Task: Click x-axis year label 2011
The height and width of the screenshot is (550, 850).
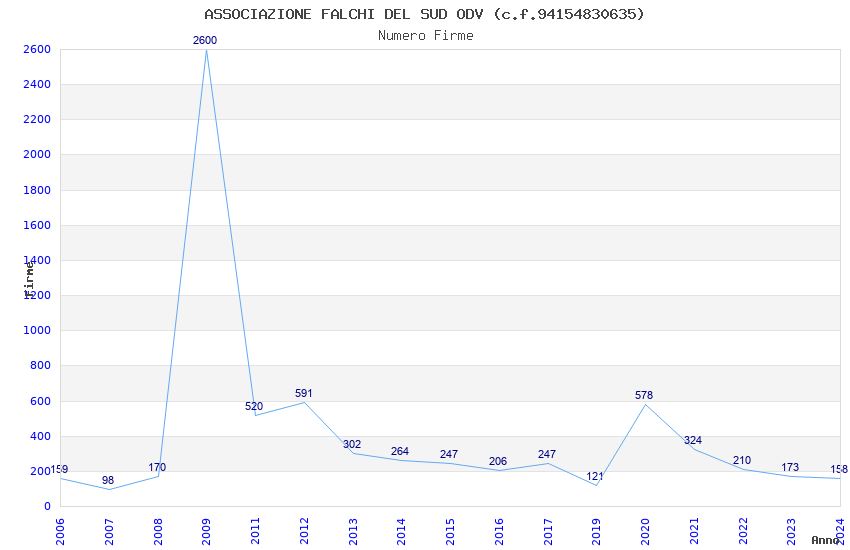Action: (x=255, y=532)
